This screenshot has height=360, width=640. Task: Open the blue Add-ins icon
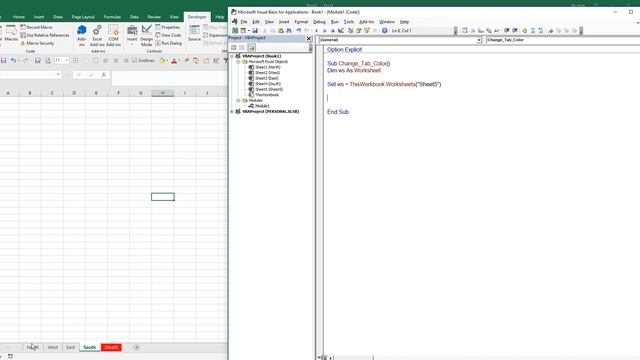[82, 35]
